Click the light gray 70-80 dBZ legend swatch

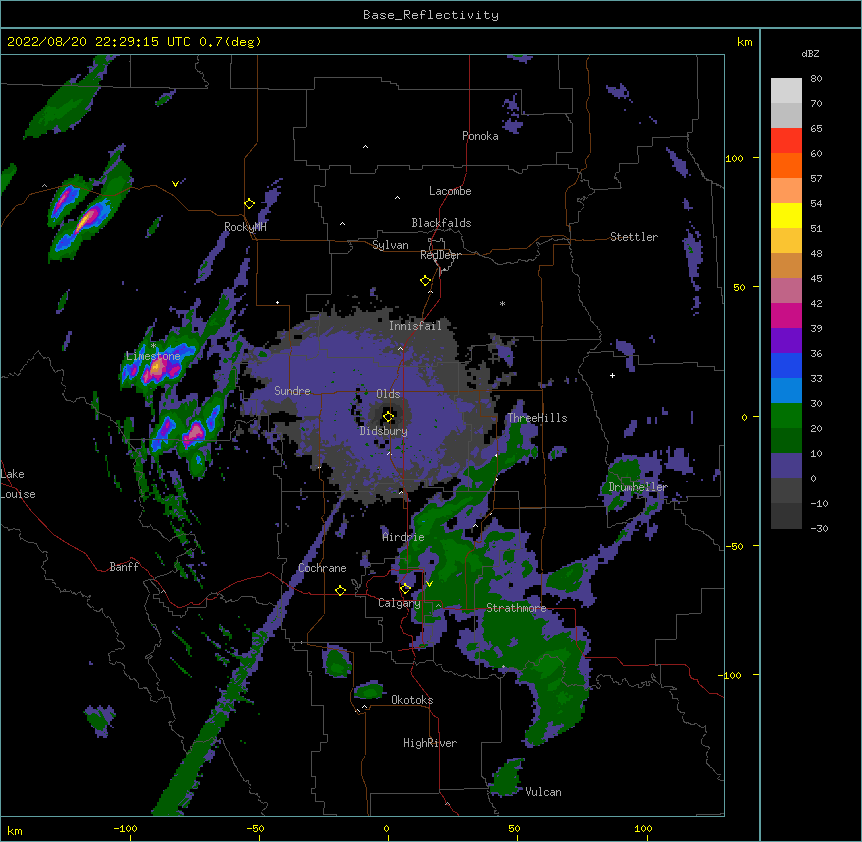(x=786, y=91)
